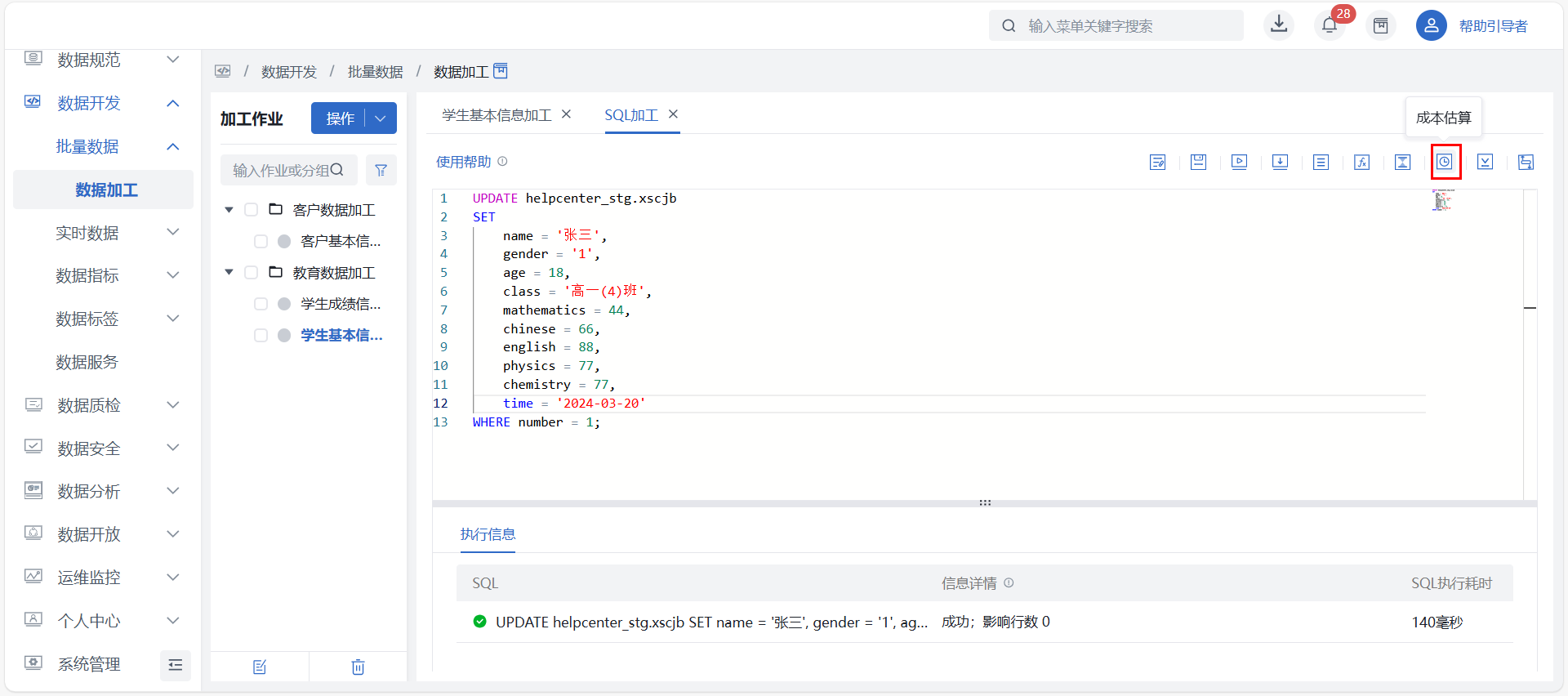Click the filter funnel icon in job panel
This screenshot has height=696, width=1568.
tap(381, 170)
